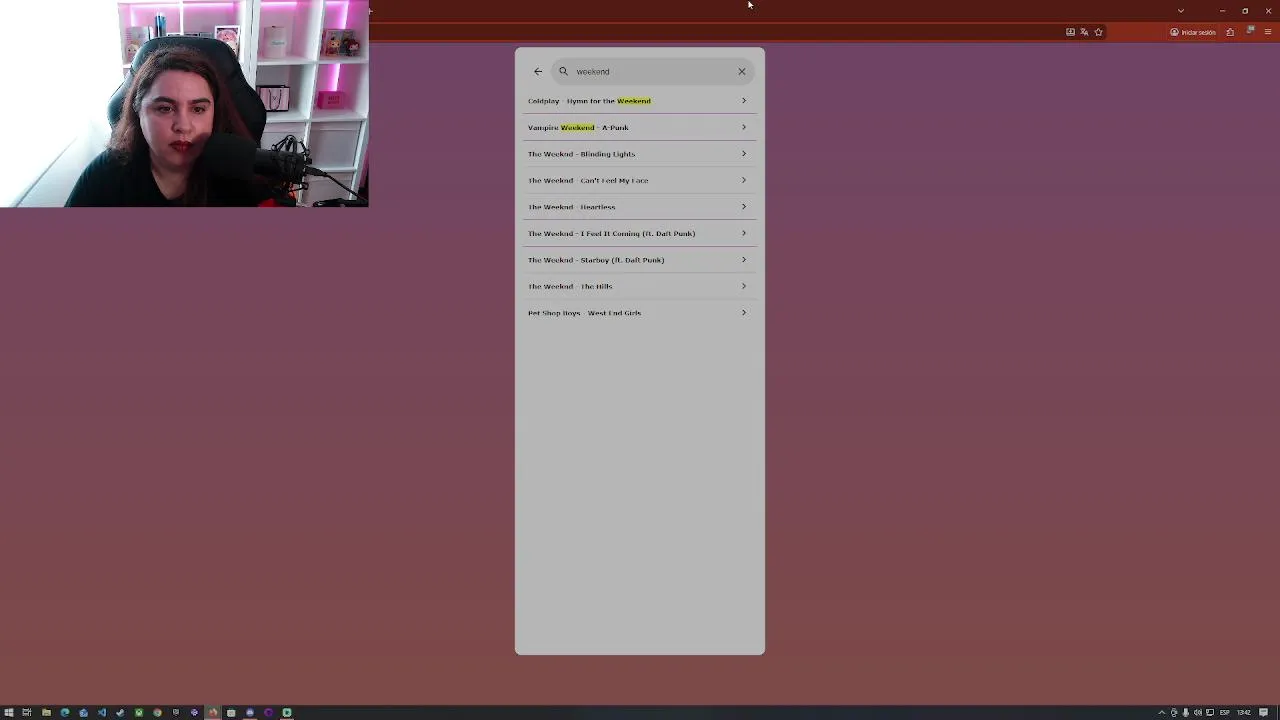Viewport: 1280px width, 720px height.
Task: Select The Weeknd - The Hills
Action: click(x=640, y=286)
